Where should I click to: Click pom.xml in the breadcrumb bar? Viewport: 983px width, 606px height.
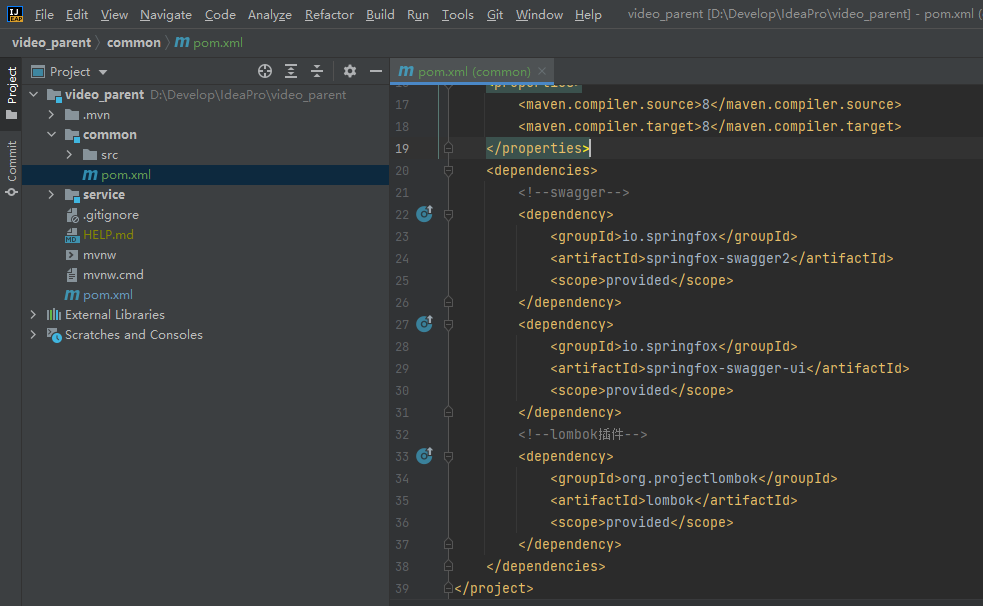click(x=209, y=43)
